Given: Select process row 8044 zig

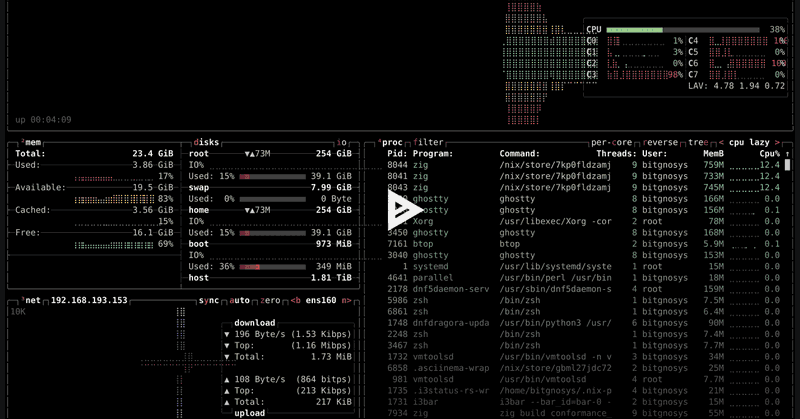Looking at the screenshot, I should [583, 165].
